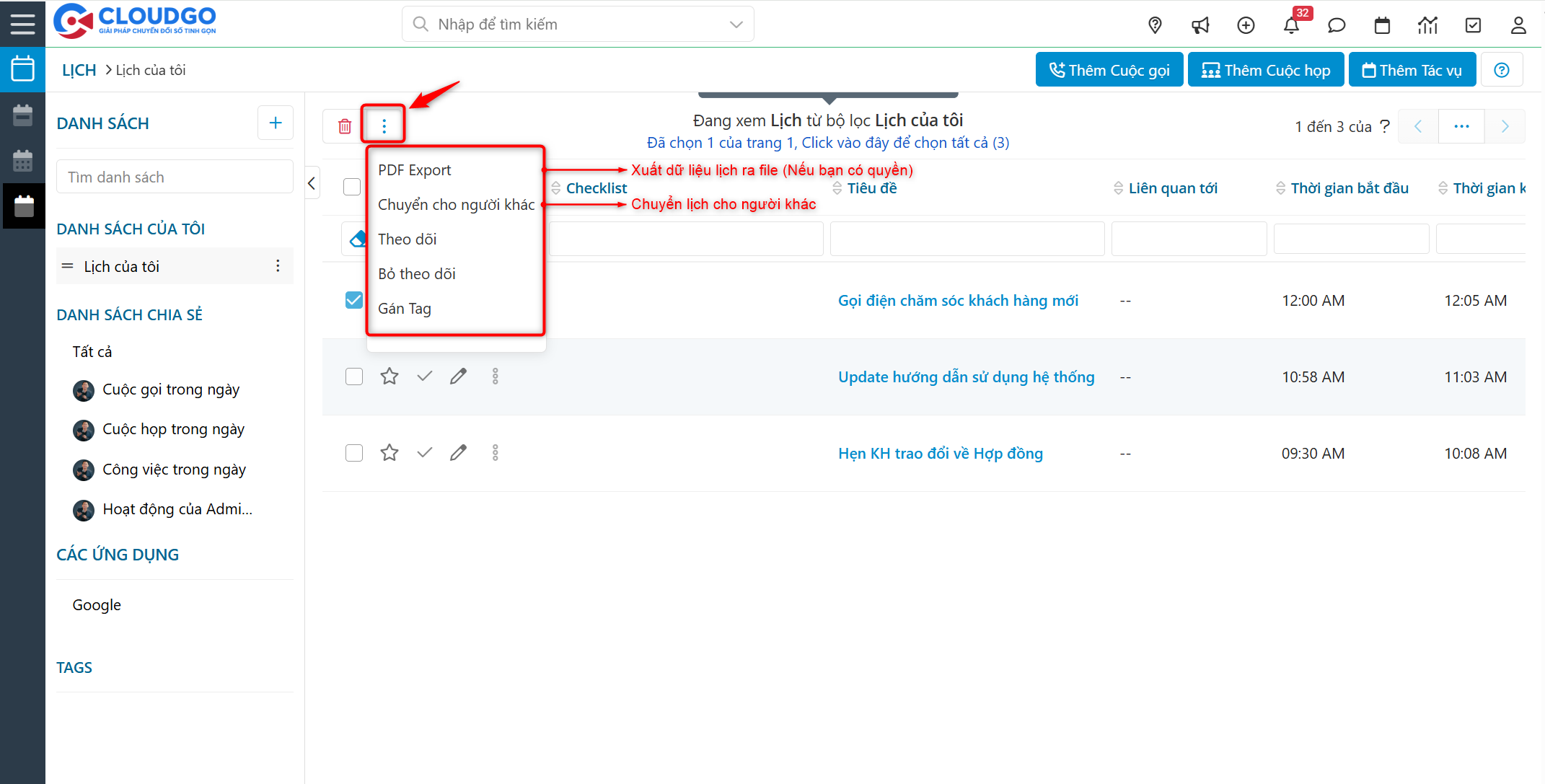Select the 'Update hướng dẫn sử dụng hệ thống' checkbox
The height and width of the screenshot is (784, 1545).
click(354, 376)
